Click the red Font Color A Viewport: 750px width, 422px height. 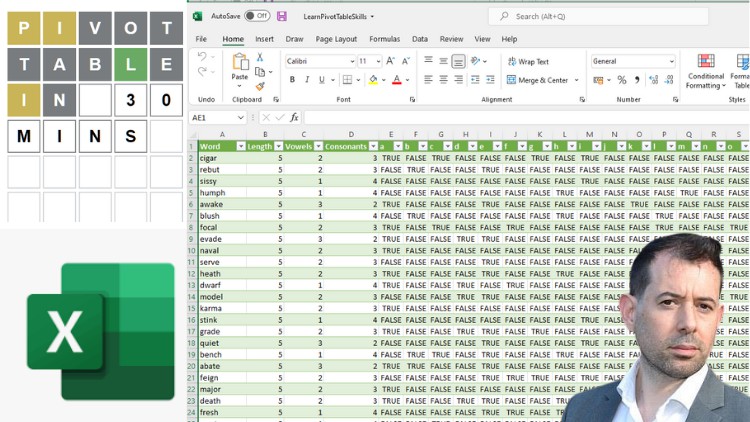coord(397,80)
